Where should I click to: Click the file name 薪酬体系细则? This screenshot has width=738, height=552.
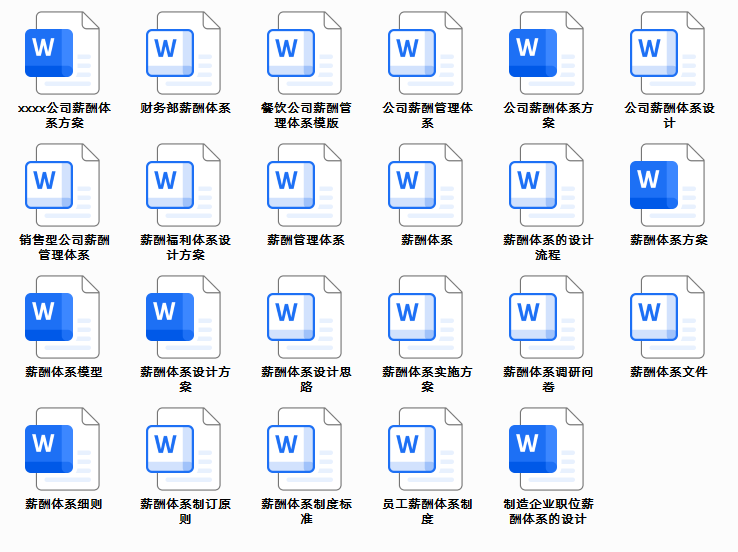[64, 504]
